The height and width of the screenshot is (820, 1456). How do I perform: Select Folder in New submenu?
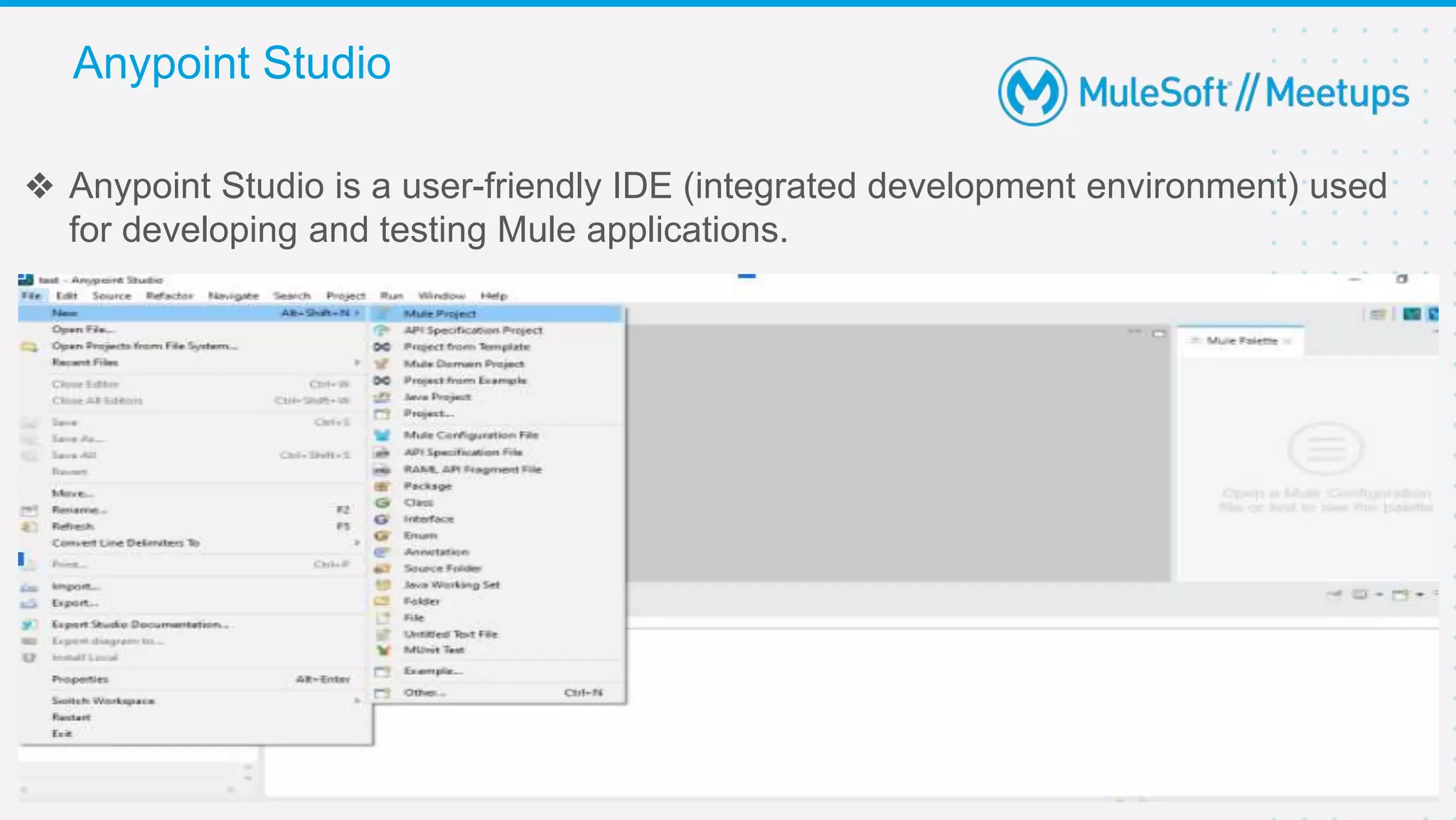496,601
